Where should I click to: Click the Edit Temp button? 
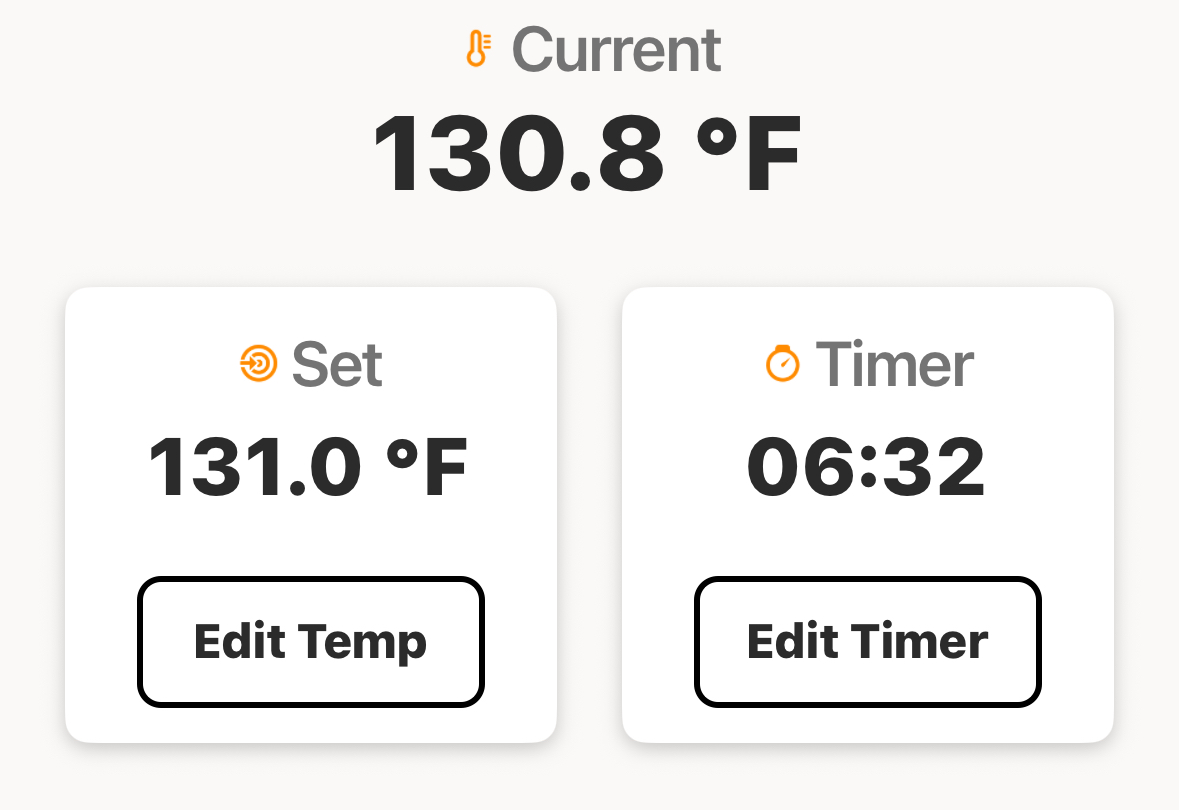tap(311, 642)
